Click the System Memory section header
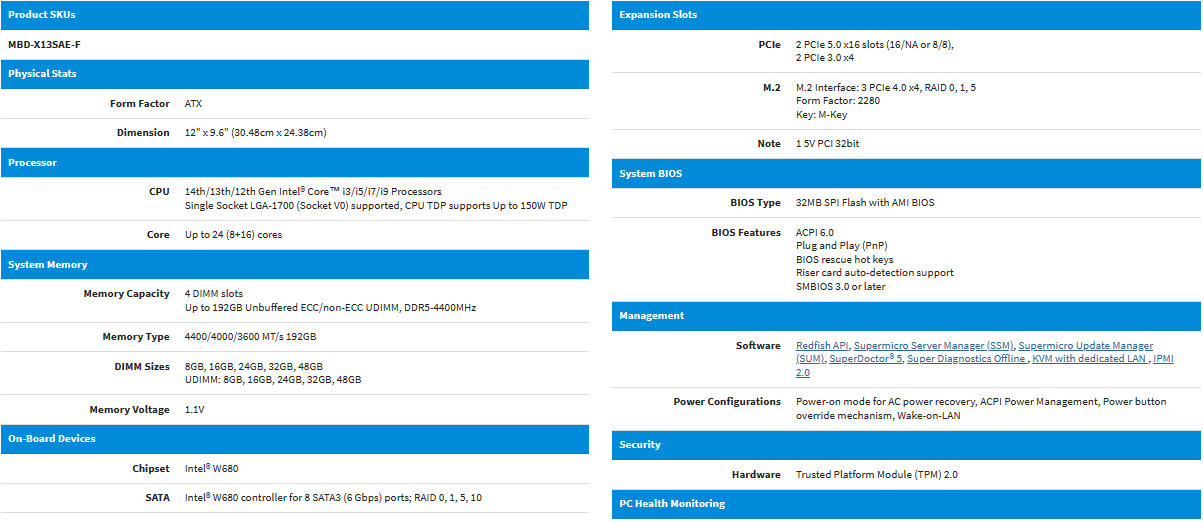1203x522 pixels. [295, 265]
